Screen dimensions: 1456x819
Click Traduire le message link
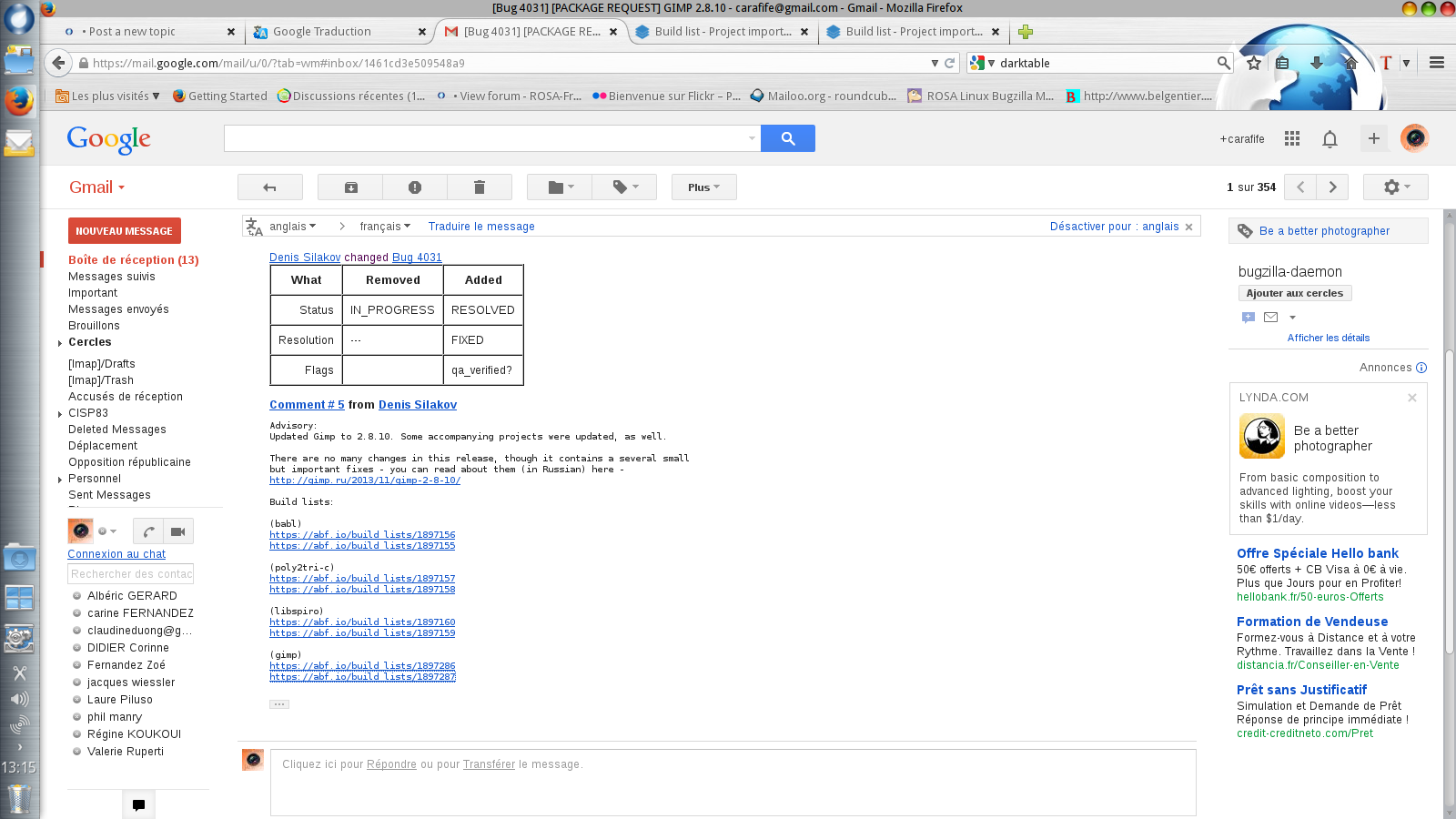(x=481, y=227)
